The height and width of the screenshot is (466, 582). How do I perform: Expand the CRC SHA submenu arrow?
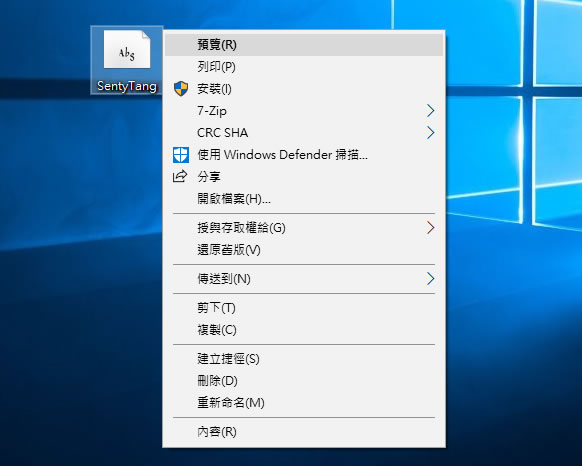tap(430, 133)
